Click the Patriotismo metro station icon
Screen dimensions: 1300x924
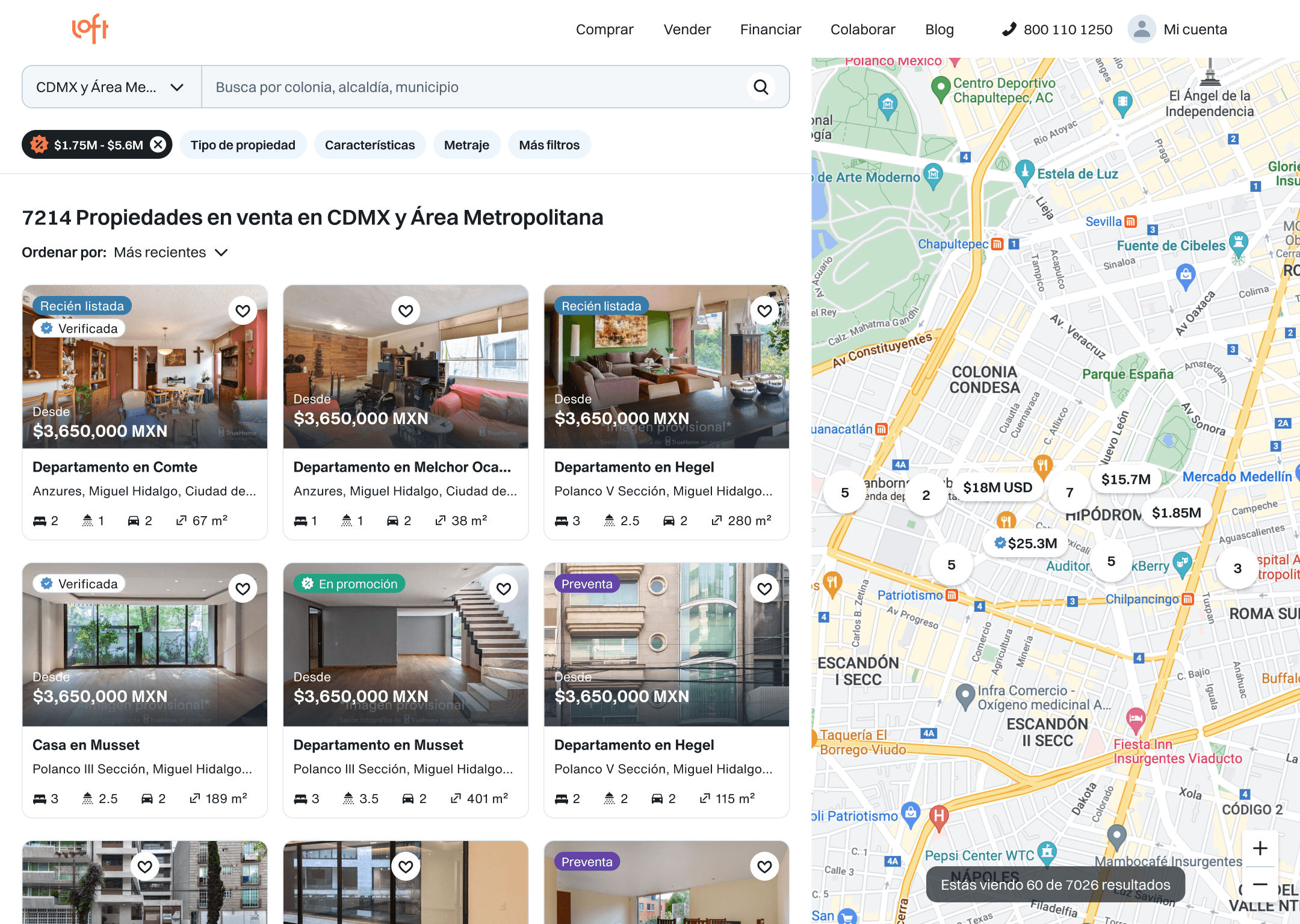click(x=952, y=595)
